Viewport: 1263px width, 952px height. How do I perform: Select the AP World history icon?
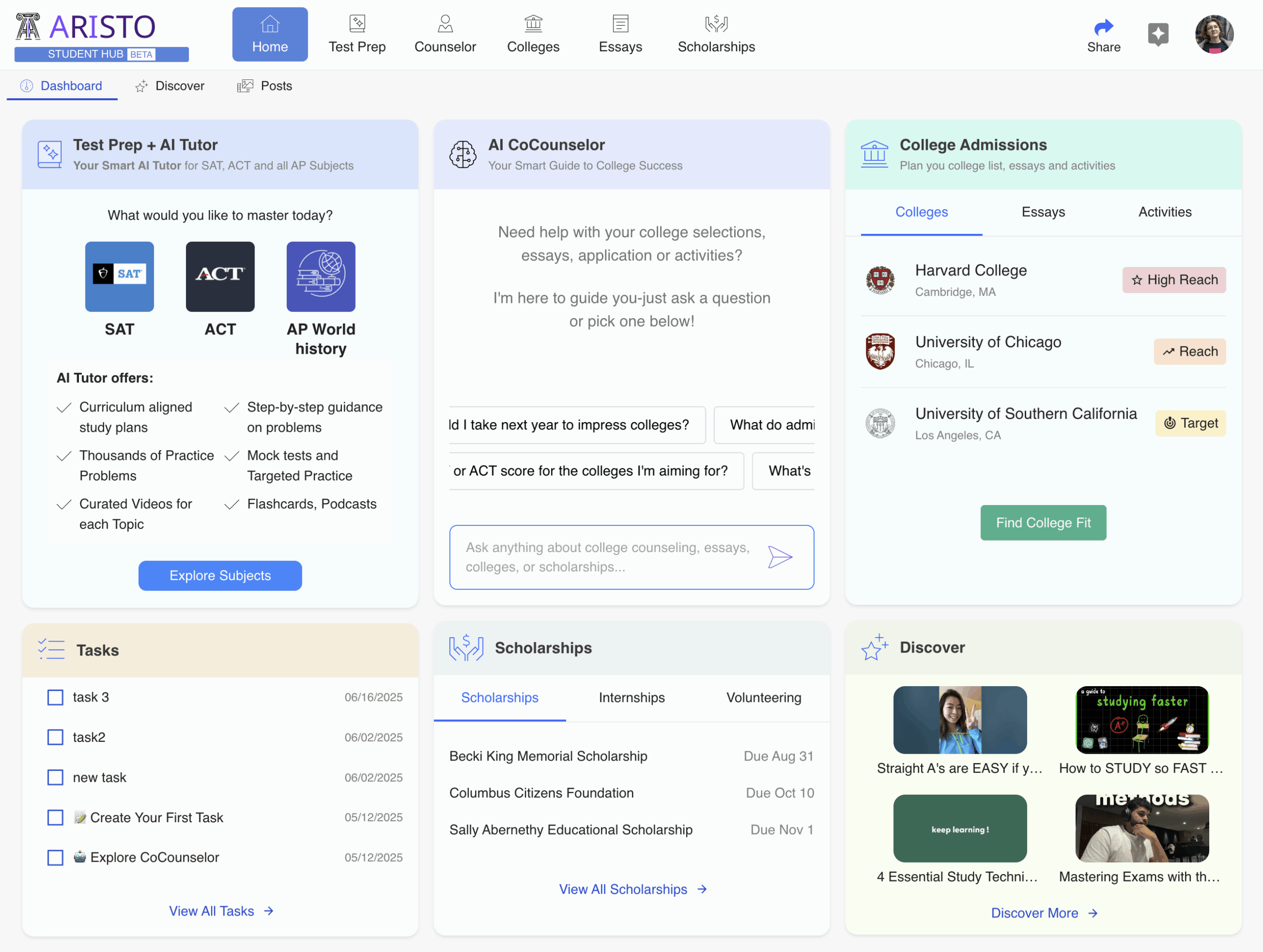[x=321, y=276]
